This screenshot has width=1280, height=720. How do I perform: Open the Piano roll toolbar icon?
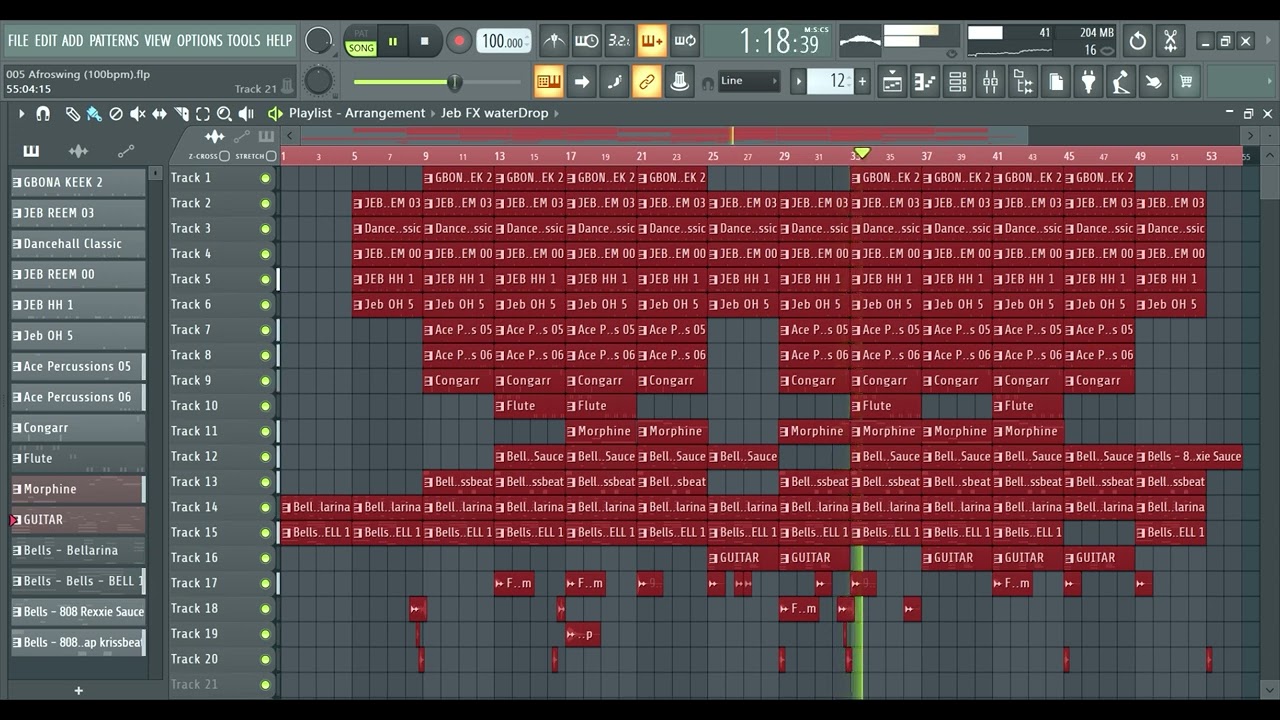pos(925,81)
